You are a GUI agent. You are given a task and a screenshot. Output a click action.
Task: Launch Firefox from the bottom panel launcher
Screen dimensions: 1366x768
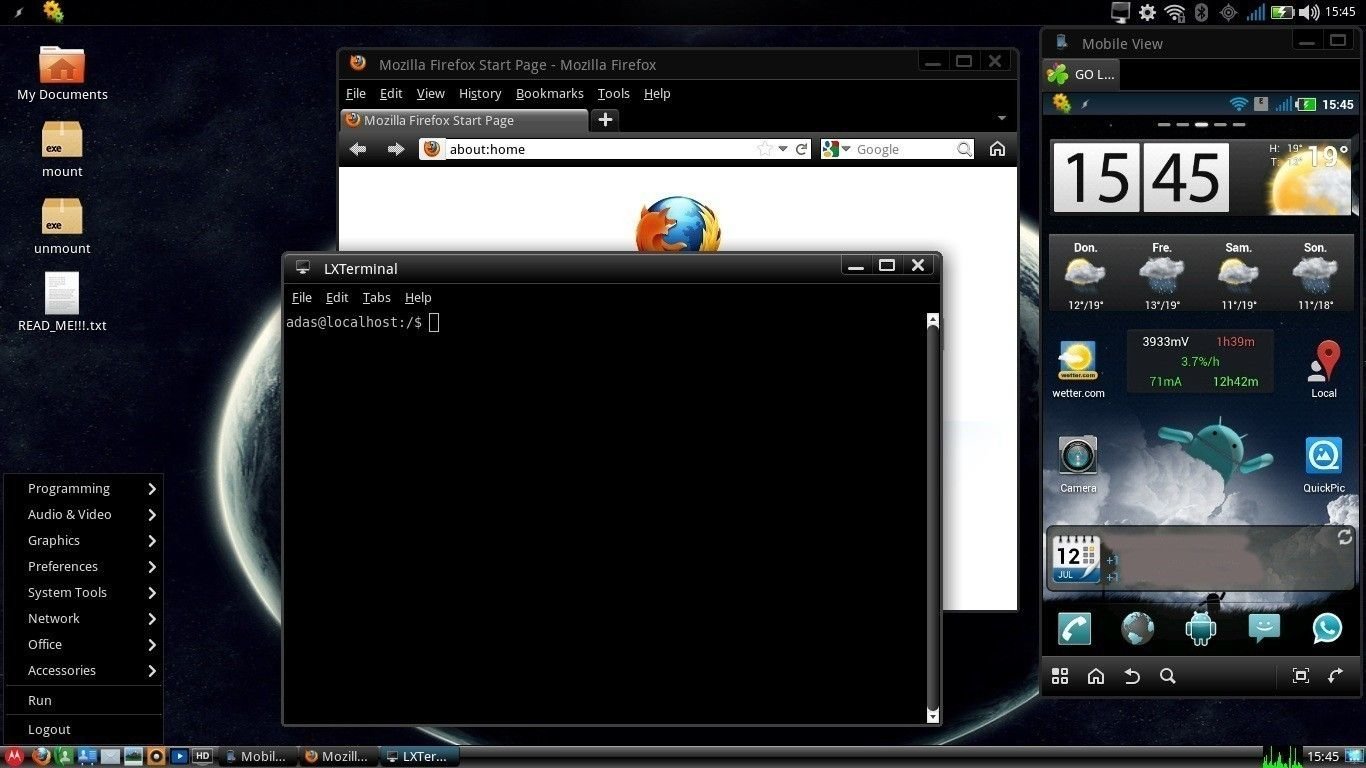coord(41,756)
